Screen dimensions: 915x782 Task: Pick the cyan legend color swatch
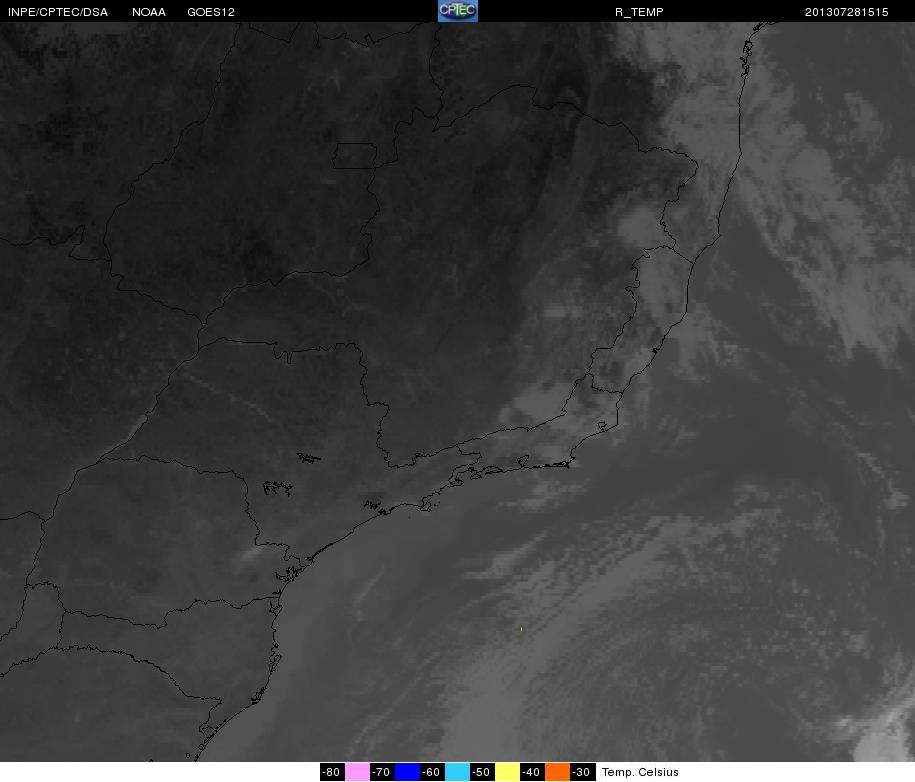click(x=458, y=772)
